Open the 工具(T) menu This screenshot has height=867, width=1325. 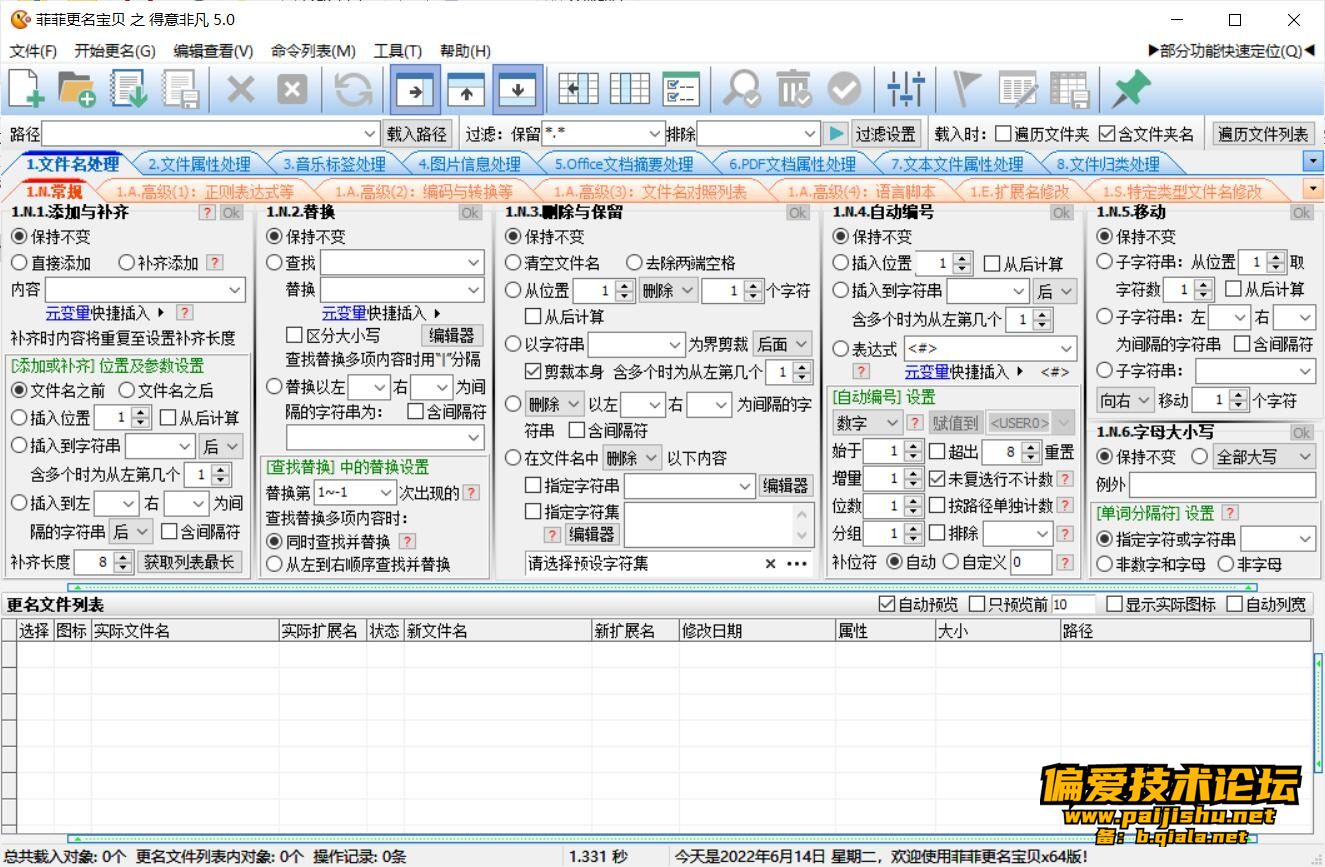click(398, 51)
